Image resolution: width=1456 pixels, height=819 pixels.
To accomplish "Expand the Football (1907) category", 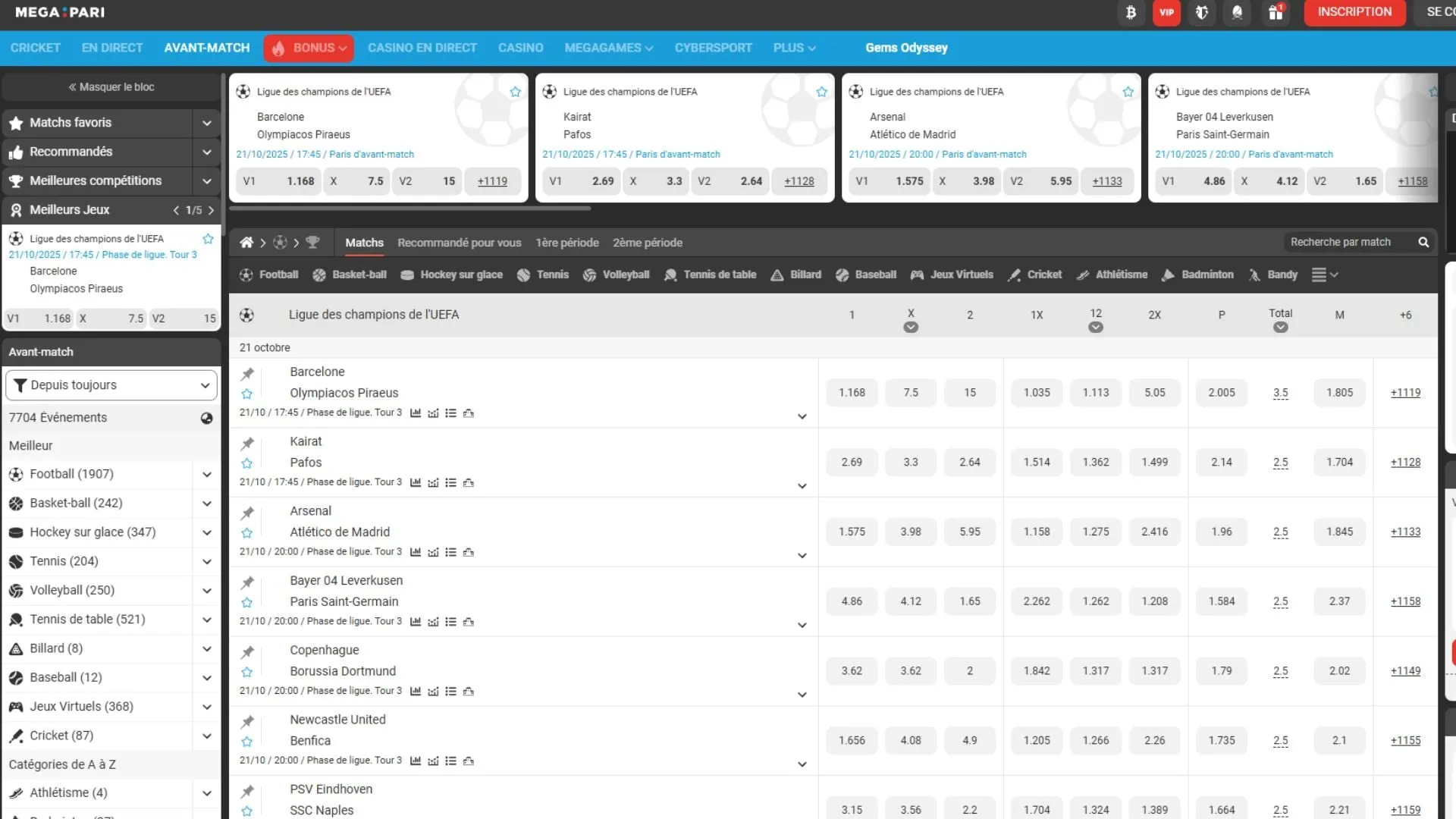I will pyautogui.click(x=206, y=475).
